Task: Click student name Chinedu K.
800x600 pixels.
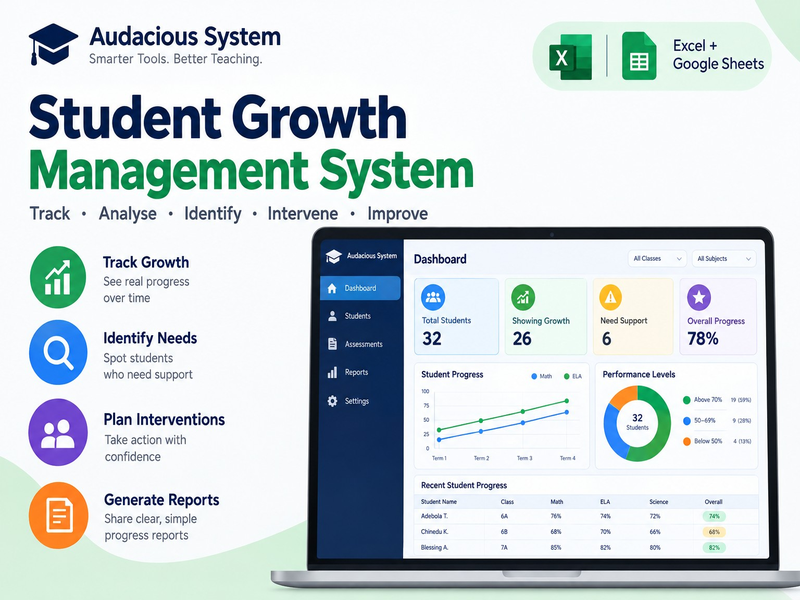Action: pos(434,532)
